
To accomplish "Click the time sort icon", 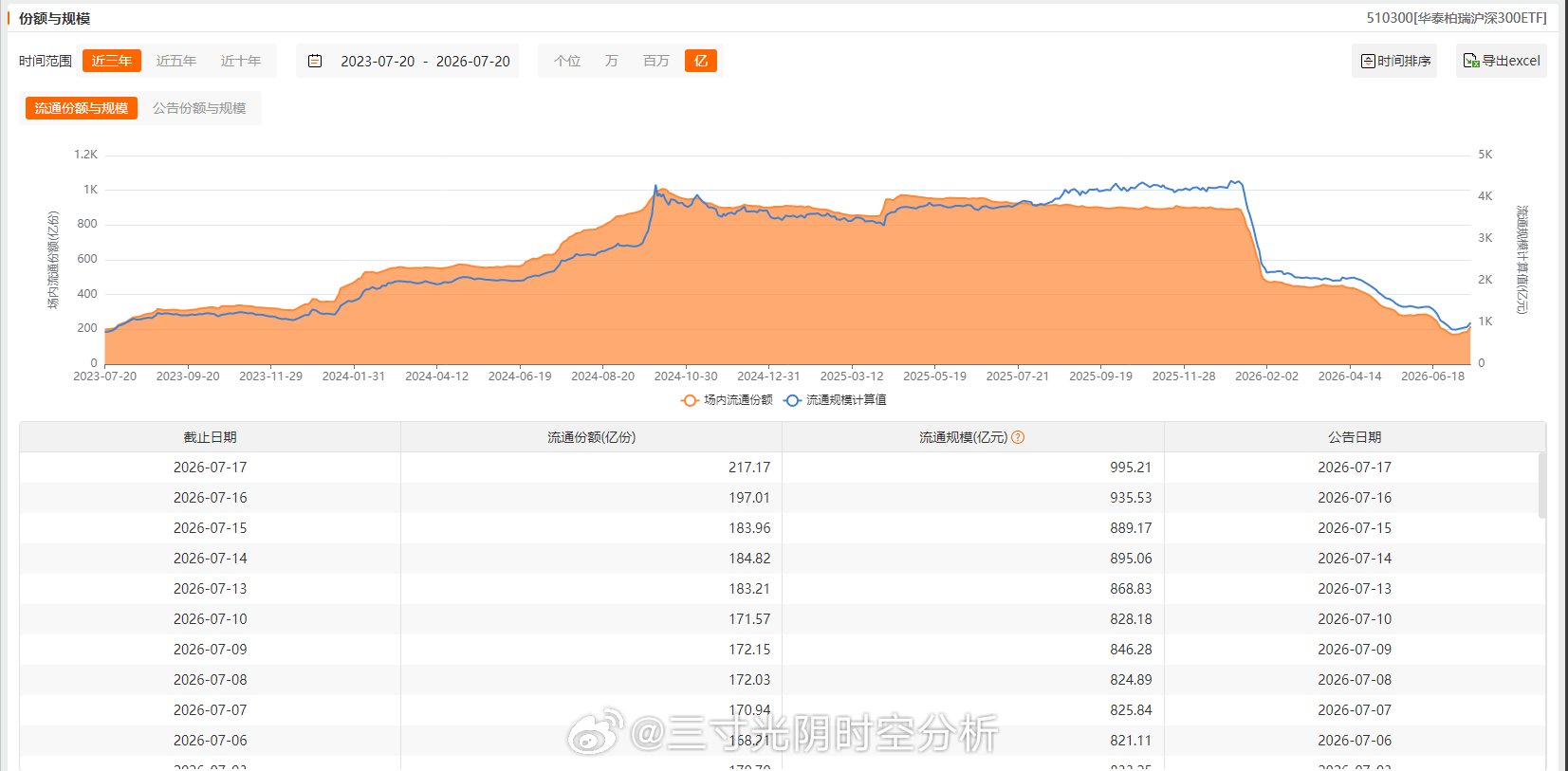I will pyautogui.click(x=1368, y=61).
